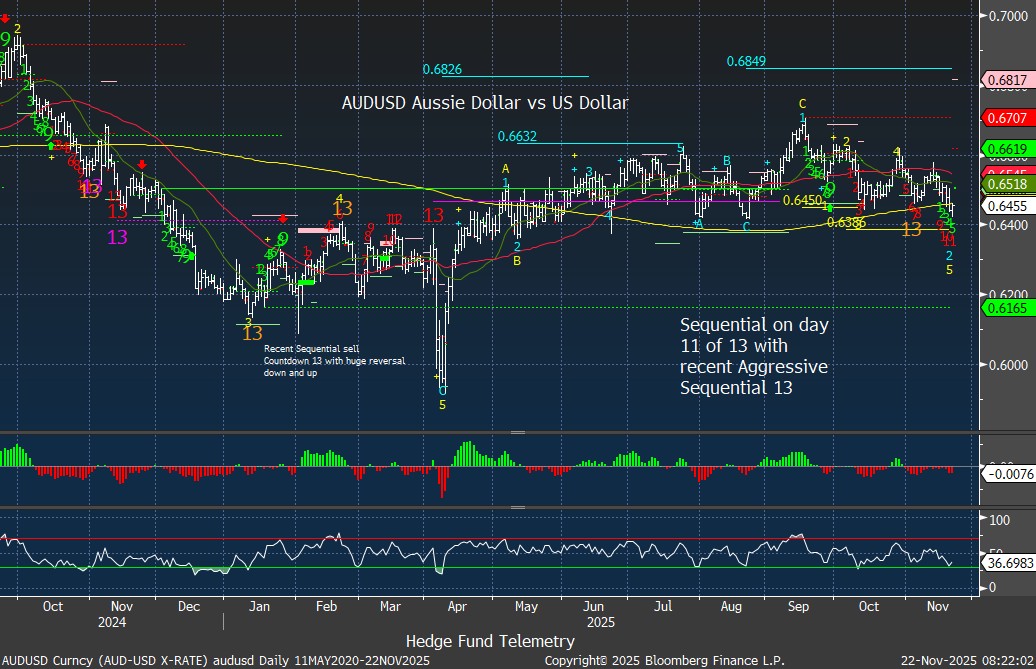1036x669 pixels.
Task: Click the Sep month label on time axis
Action: tap(798, 606)
